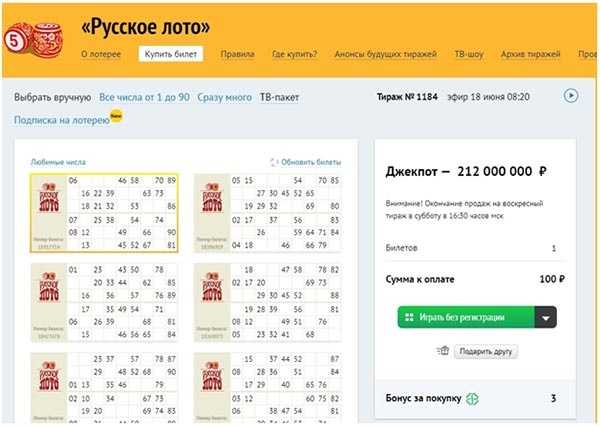The height and width of the screenshot is (426, 600).
Task: Select the Купить билет tab
Action: (171, 54)
